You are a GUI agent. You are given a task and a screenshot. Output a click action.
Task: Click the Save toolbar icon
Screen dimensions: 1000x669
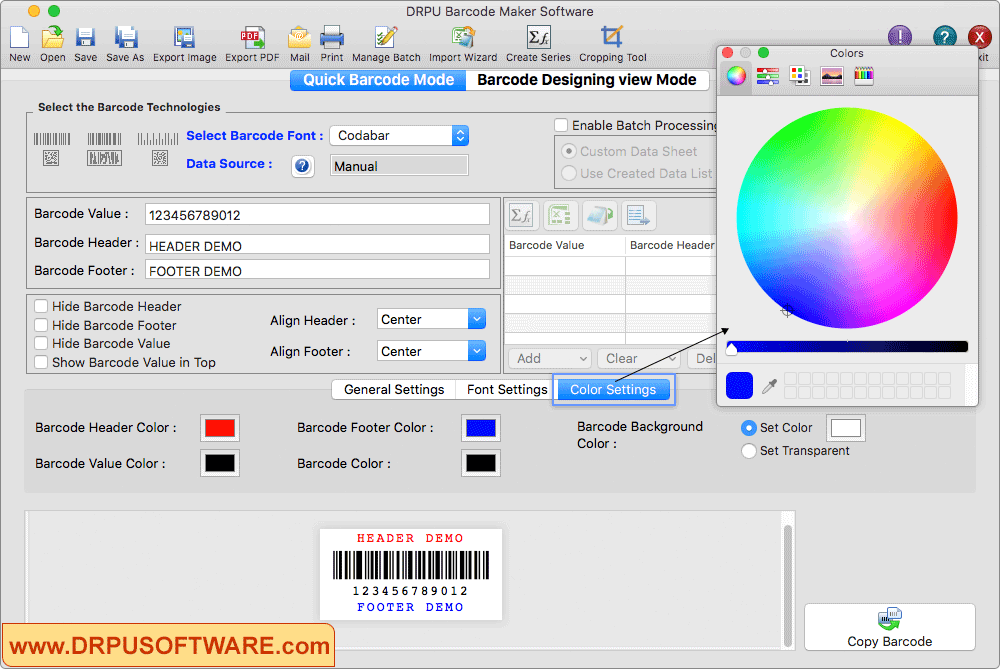point(85,37)
